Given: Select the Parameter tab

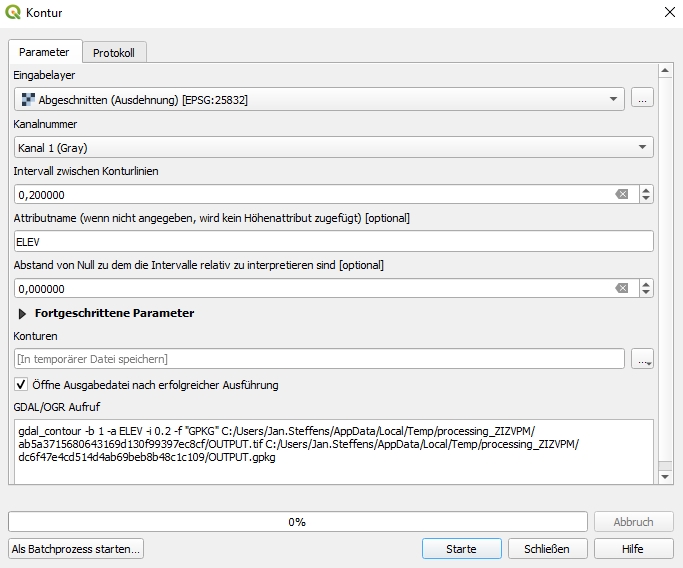Looking at the screenshot, I should [x=44, y=52].
